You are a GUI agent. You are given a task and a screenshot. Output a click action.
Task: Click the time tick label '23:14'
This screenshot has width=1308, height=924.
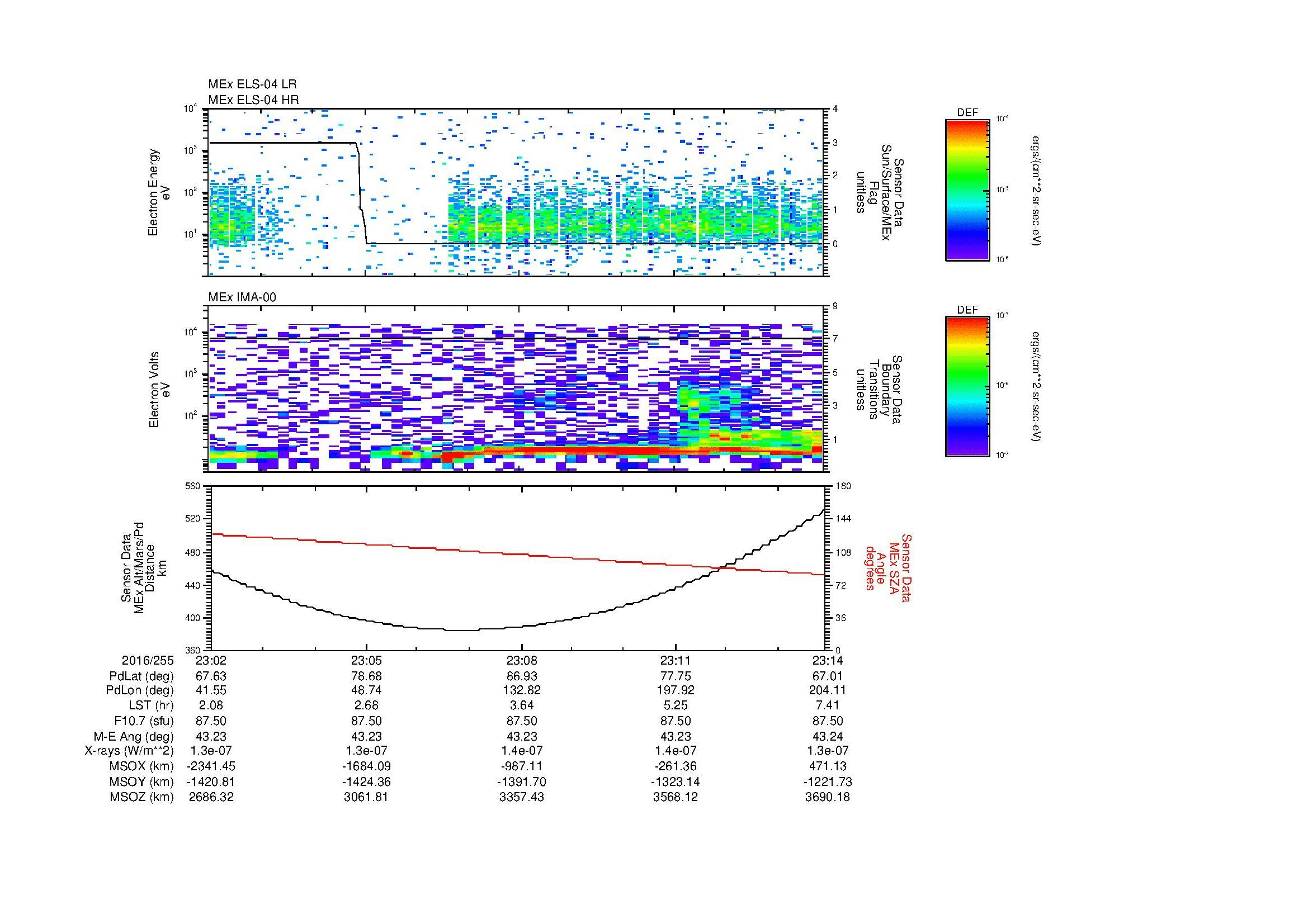(827, 661)
